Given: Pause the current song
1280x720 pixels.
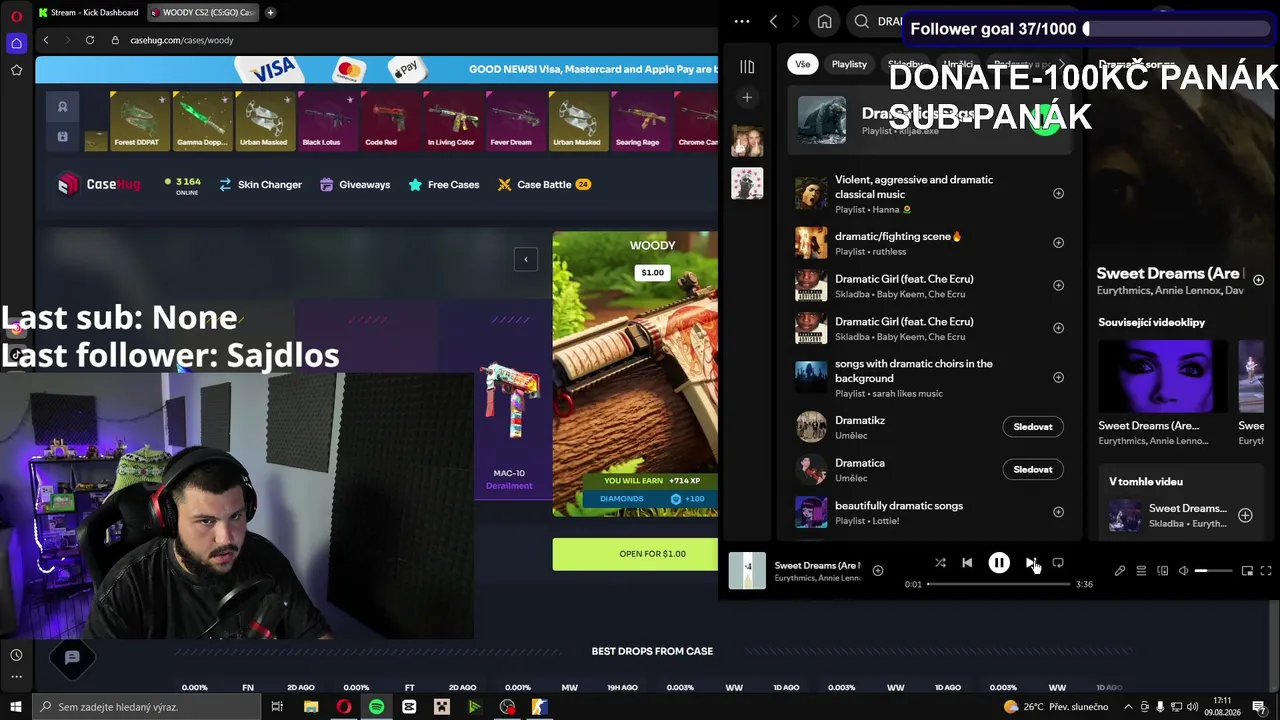Looking at the screenshot, I should [x=999, y=563].
